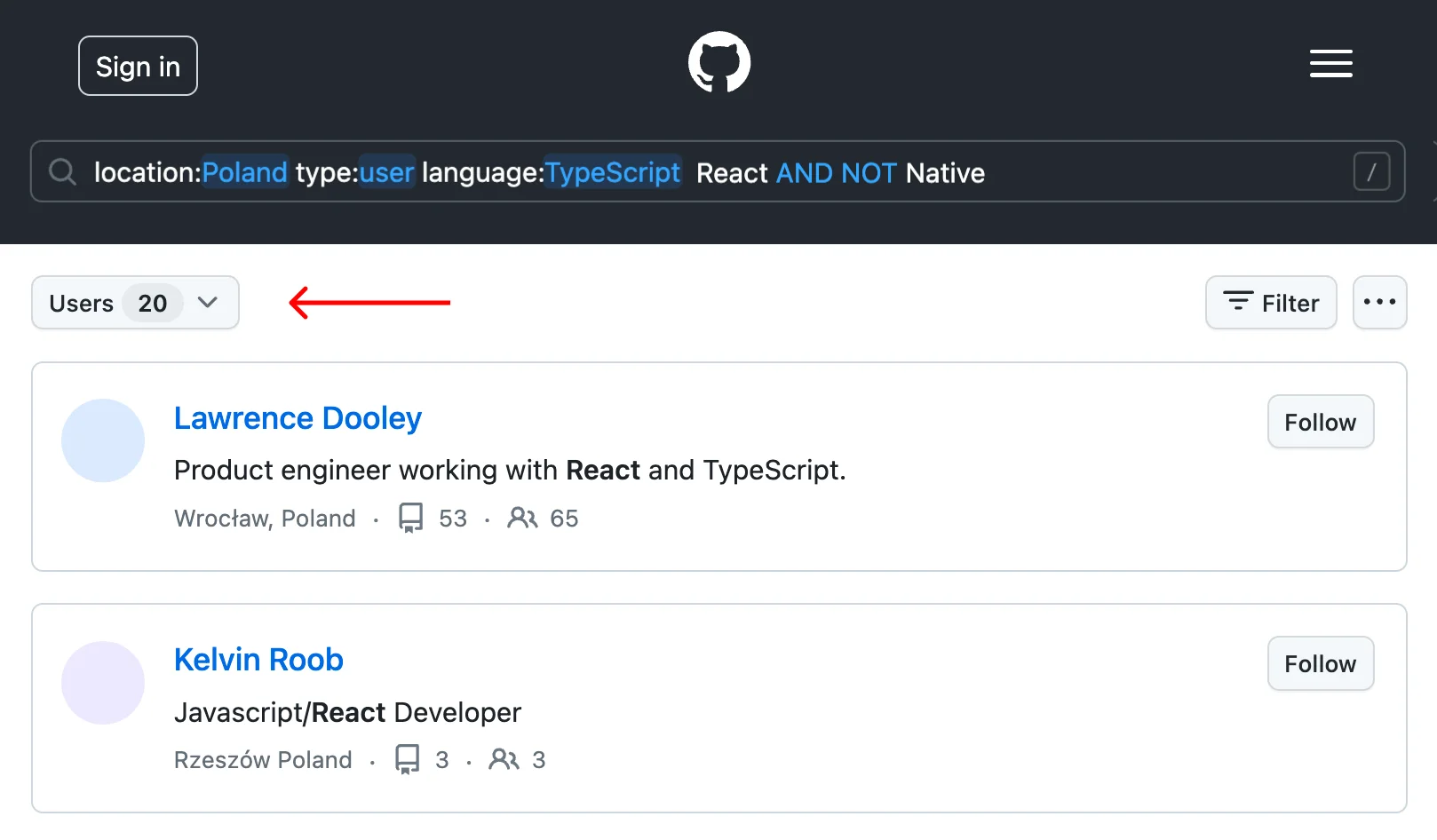Screen dimensions: 1437x840
Task: Open the hamburger navigation menu
Action: pyautogui.click(x=1330, y=64)
